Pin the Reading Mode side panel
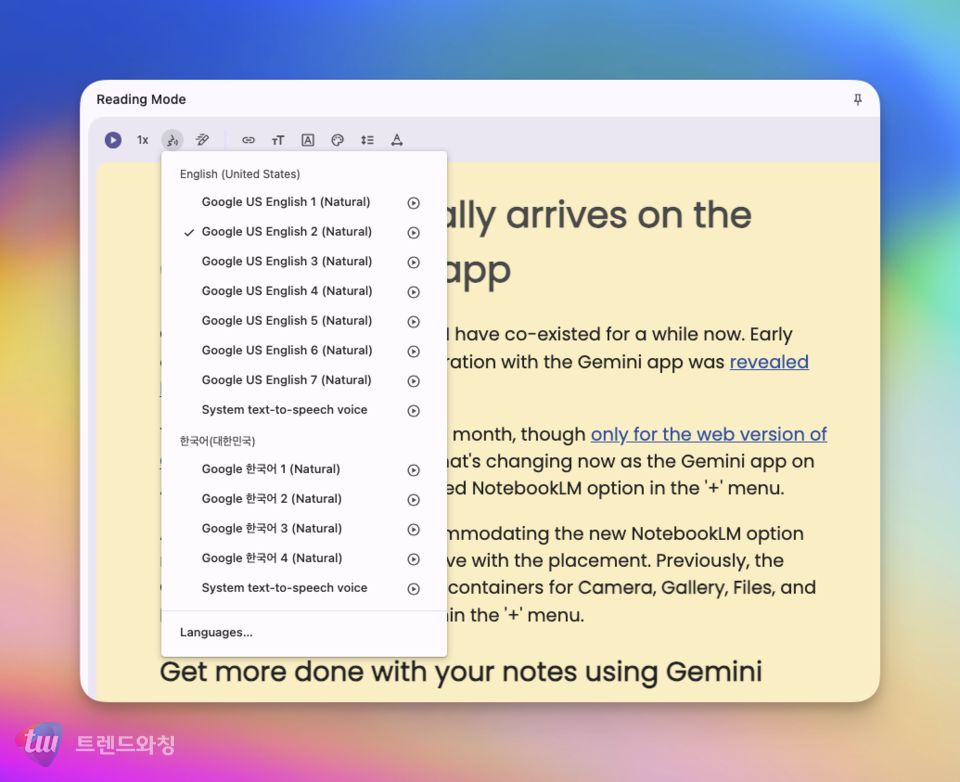 [857, 99]
